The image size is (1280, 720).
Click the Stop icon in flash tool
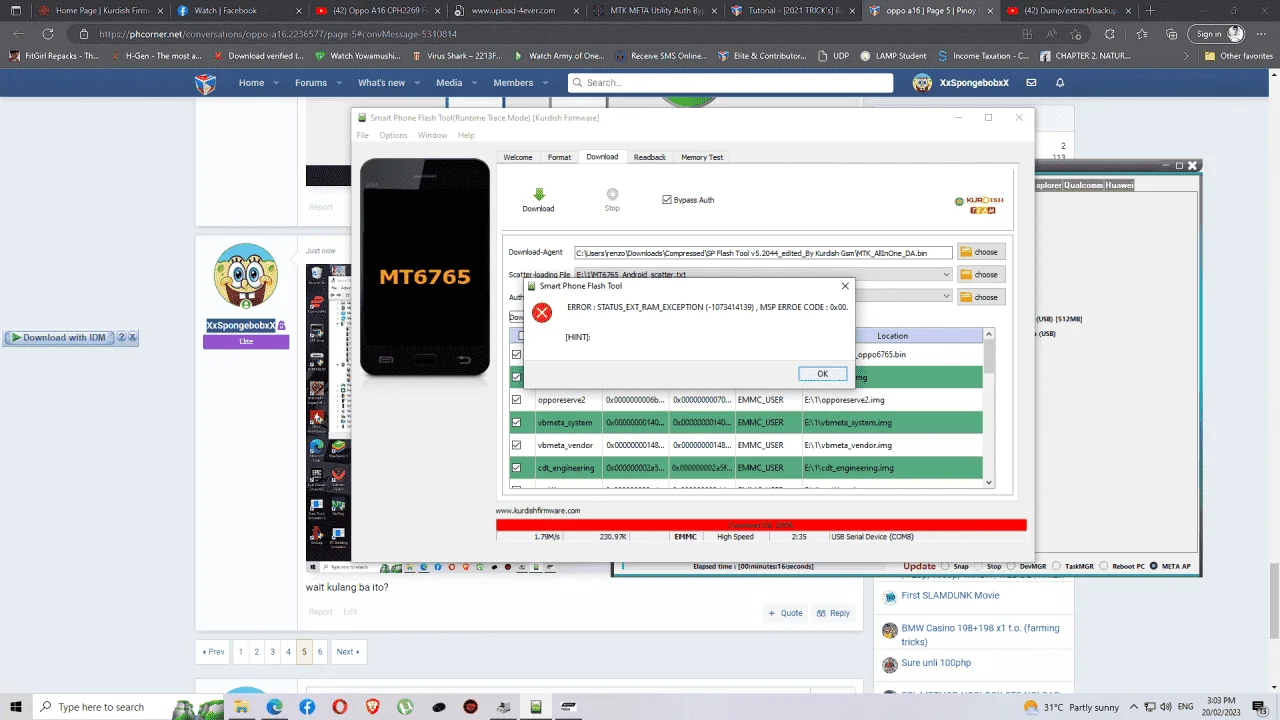(612, 194)
